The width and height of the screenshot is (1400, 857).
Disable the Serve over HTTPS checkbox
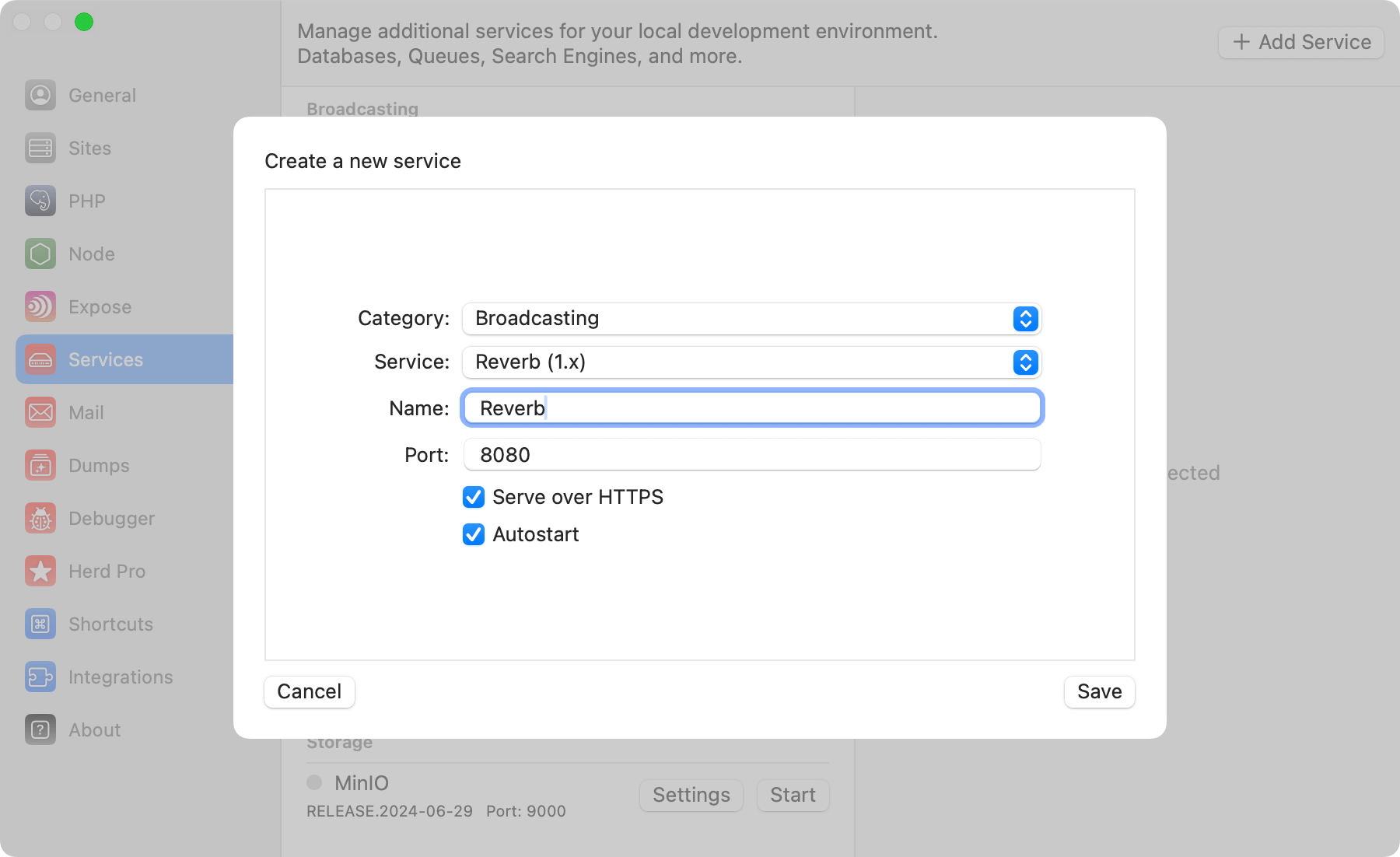click(x=474, y=497)
